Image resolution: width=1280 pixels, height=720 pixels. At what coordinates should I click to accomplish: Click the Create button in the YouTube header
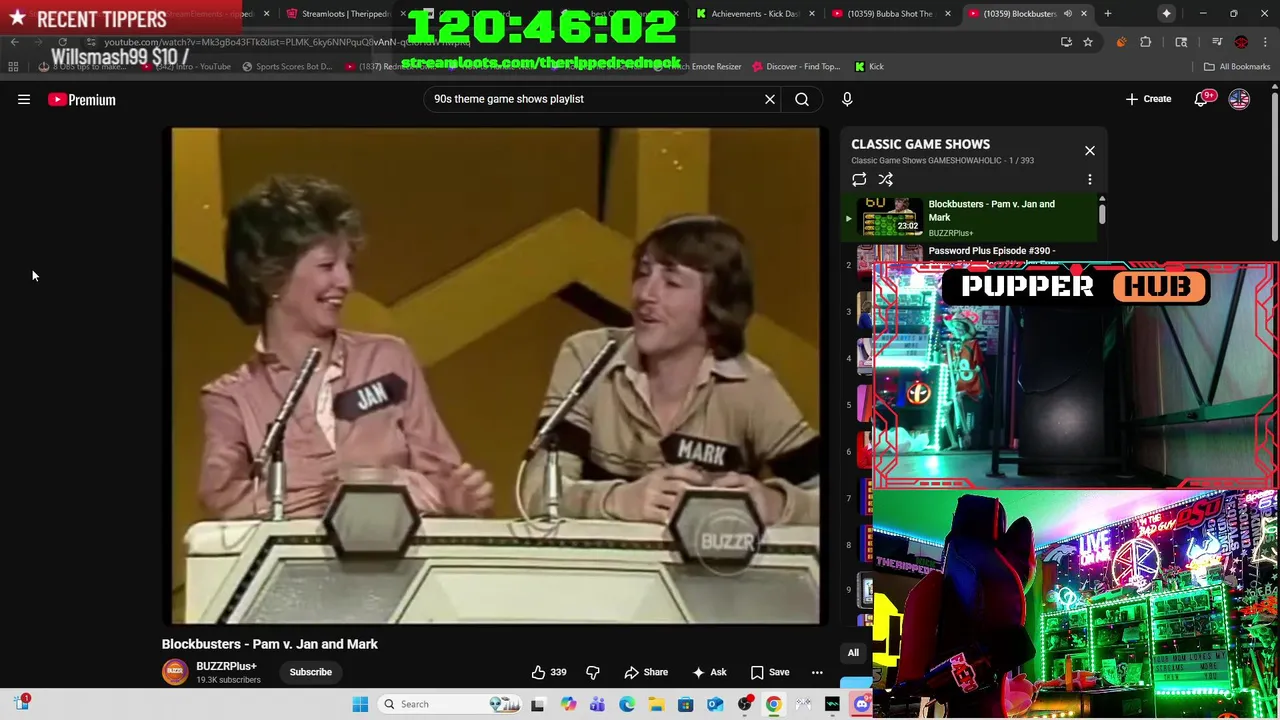point(1148,99)
